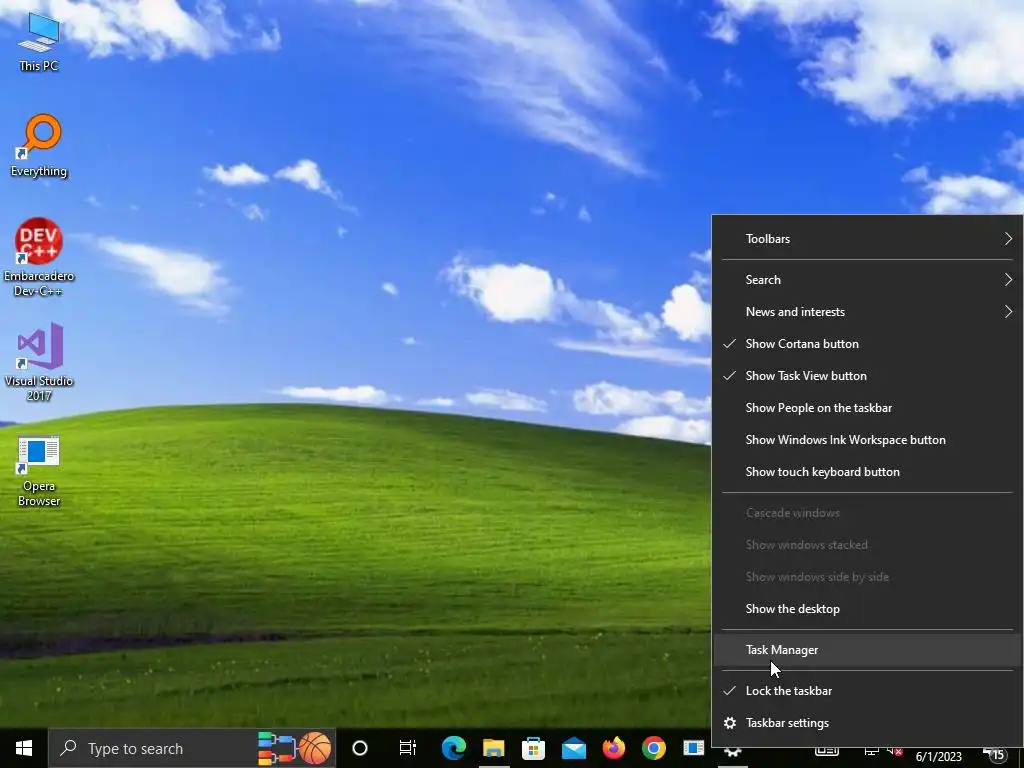The image size is (1024, 768).
Task: Open the Windows Start menu
Action: [x=24, y=748]
